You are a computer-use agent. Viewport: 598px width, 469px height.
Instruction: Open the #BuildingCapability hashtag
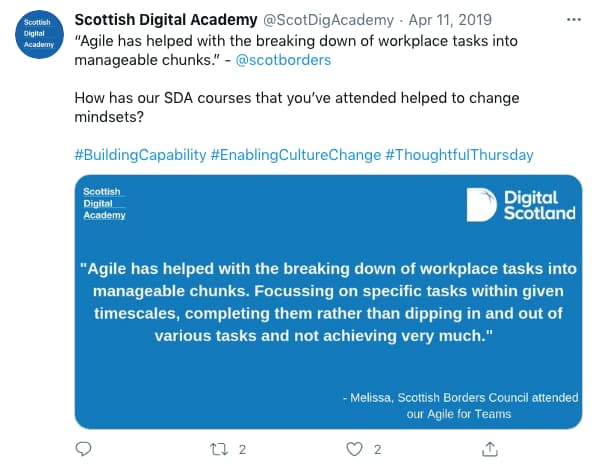pyautogui.click(x=140, y=155)
